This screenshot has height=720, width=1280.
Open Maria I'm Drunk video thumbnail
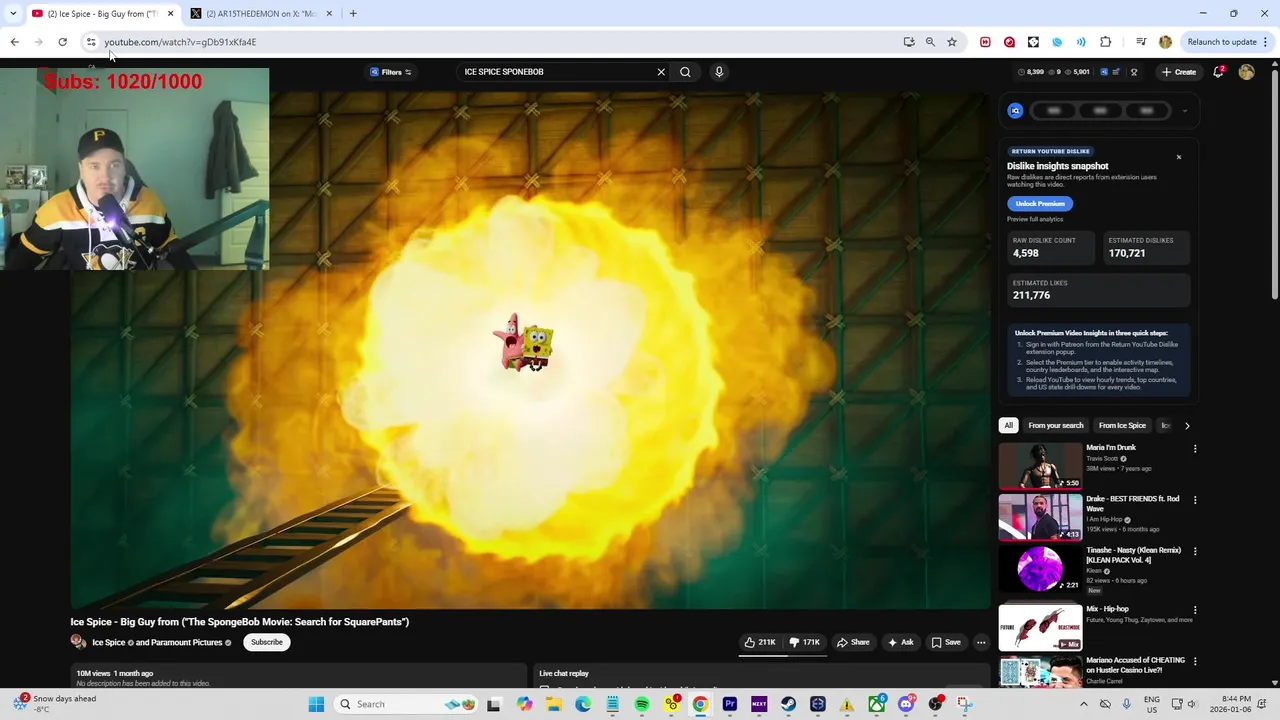point(1040,466)
